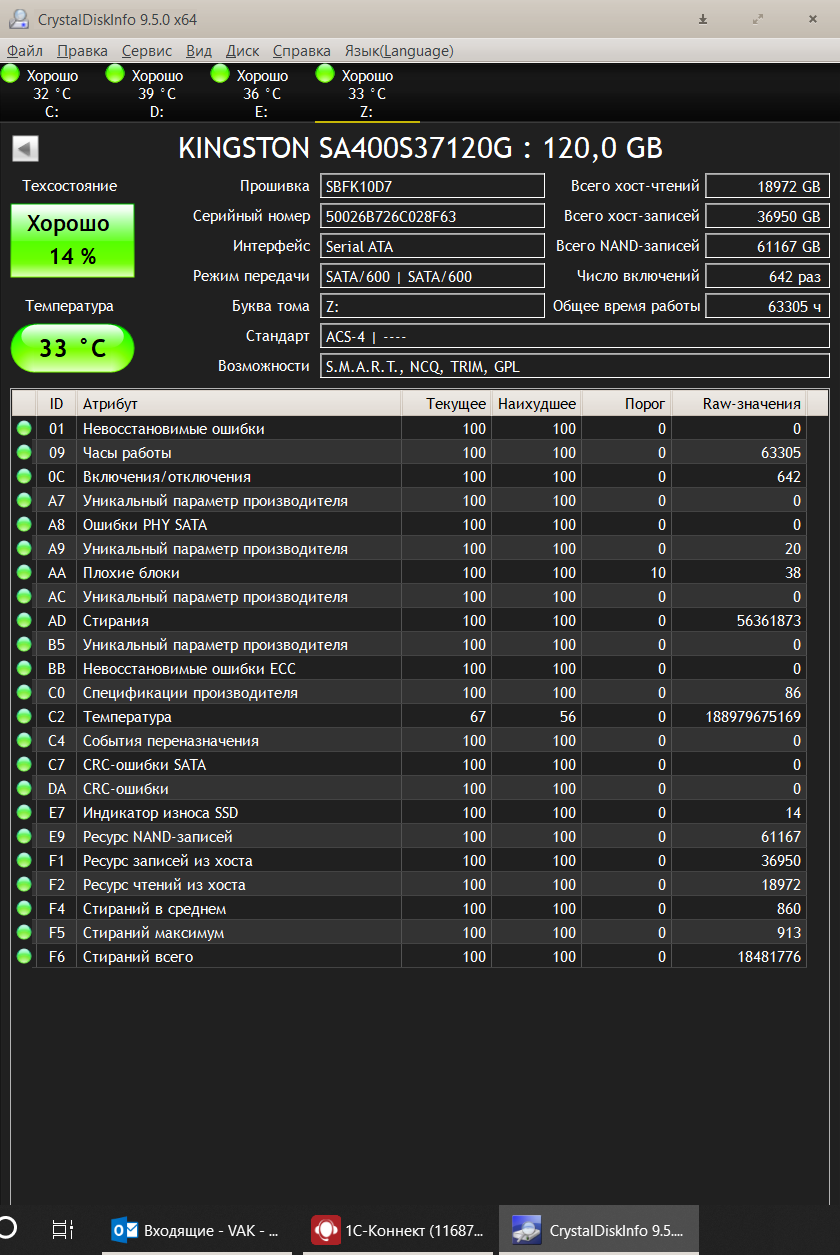The width and height of the screenshot is (840, 1260).
Task: Click the raw value 188979675169
Action: (753, 717)
